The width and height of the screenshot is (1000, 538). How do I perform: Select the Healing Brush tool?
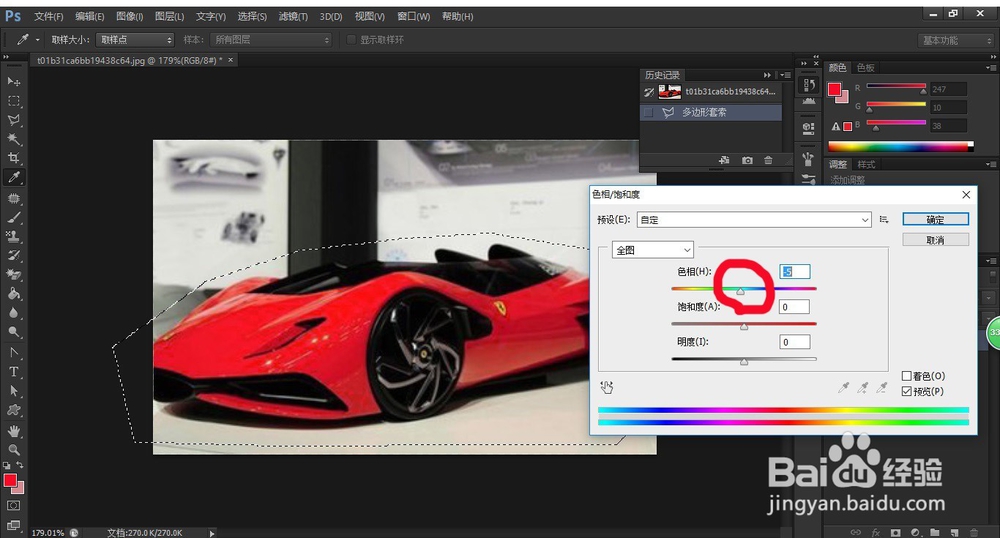(13, 198)
